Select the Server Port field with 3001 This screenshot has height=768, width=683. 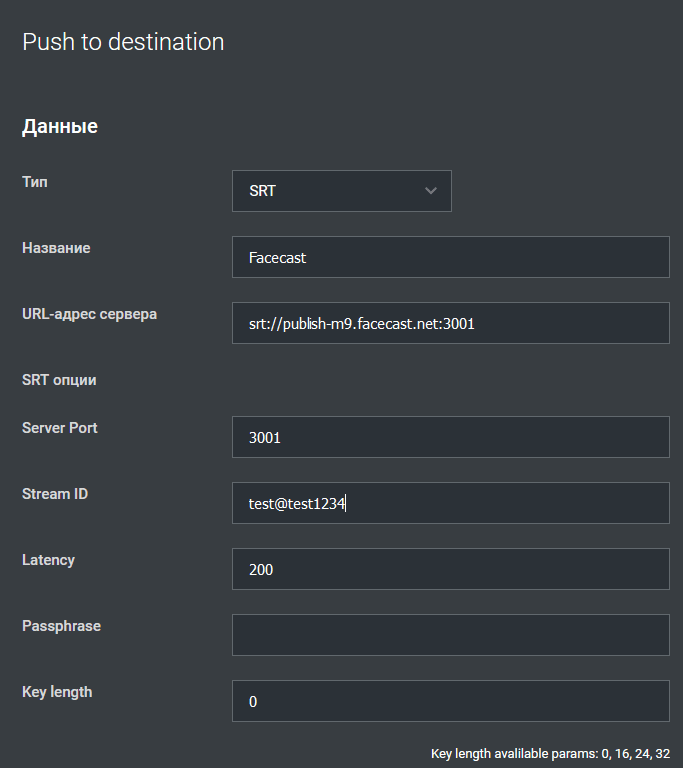pyautogui.click(x=451, y=437)
